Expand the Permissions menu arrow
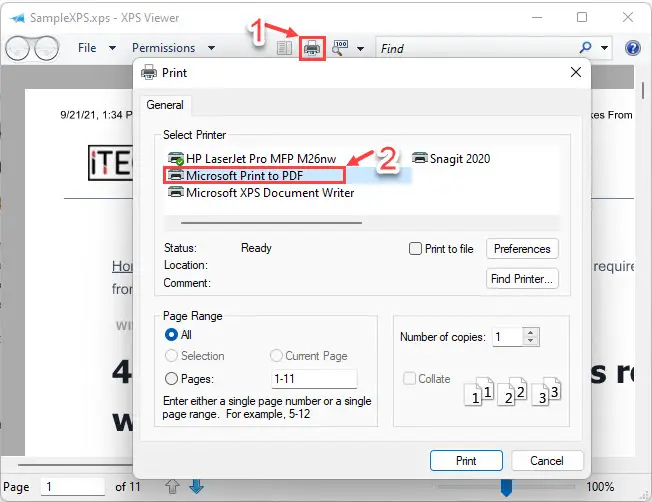This screenshot has width=652, height=502. (x=211, y=48)
